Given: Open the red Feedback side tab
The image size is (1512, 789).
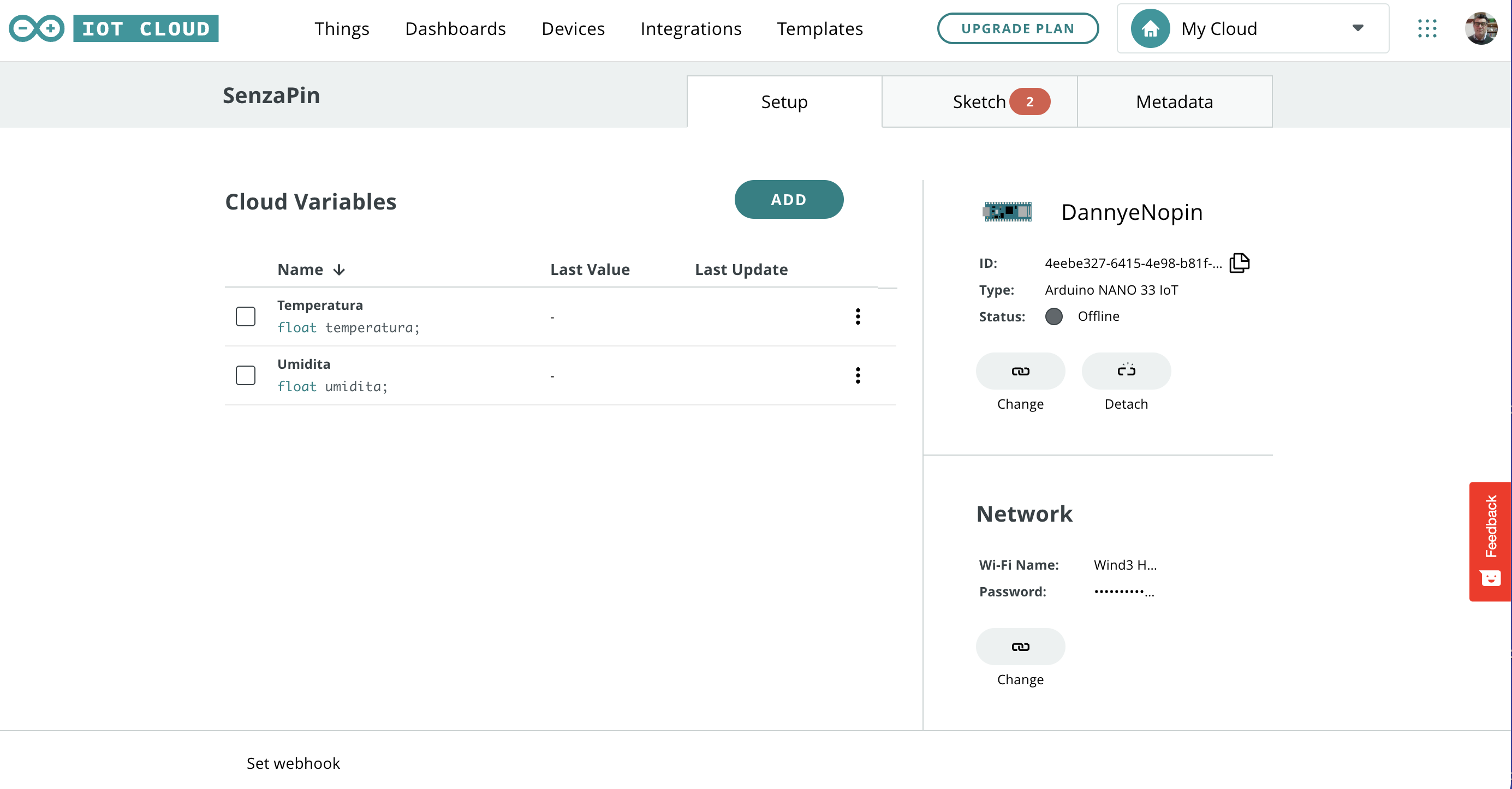Looking at the screenshot, I should pos(1490,541).
